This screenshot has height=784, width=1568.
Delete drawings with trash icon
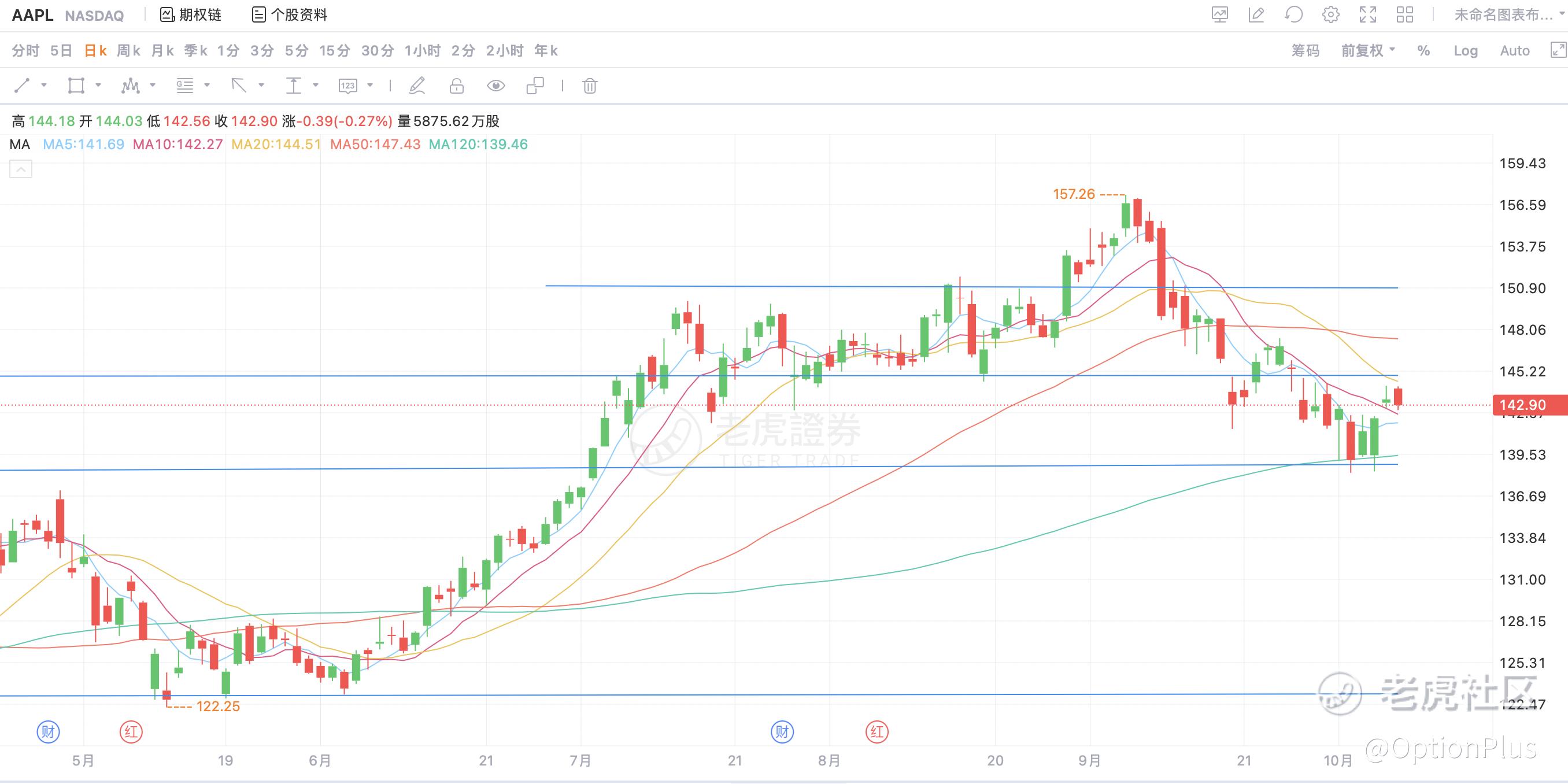[590, 86]
